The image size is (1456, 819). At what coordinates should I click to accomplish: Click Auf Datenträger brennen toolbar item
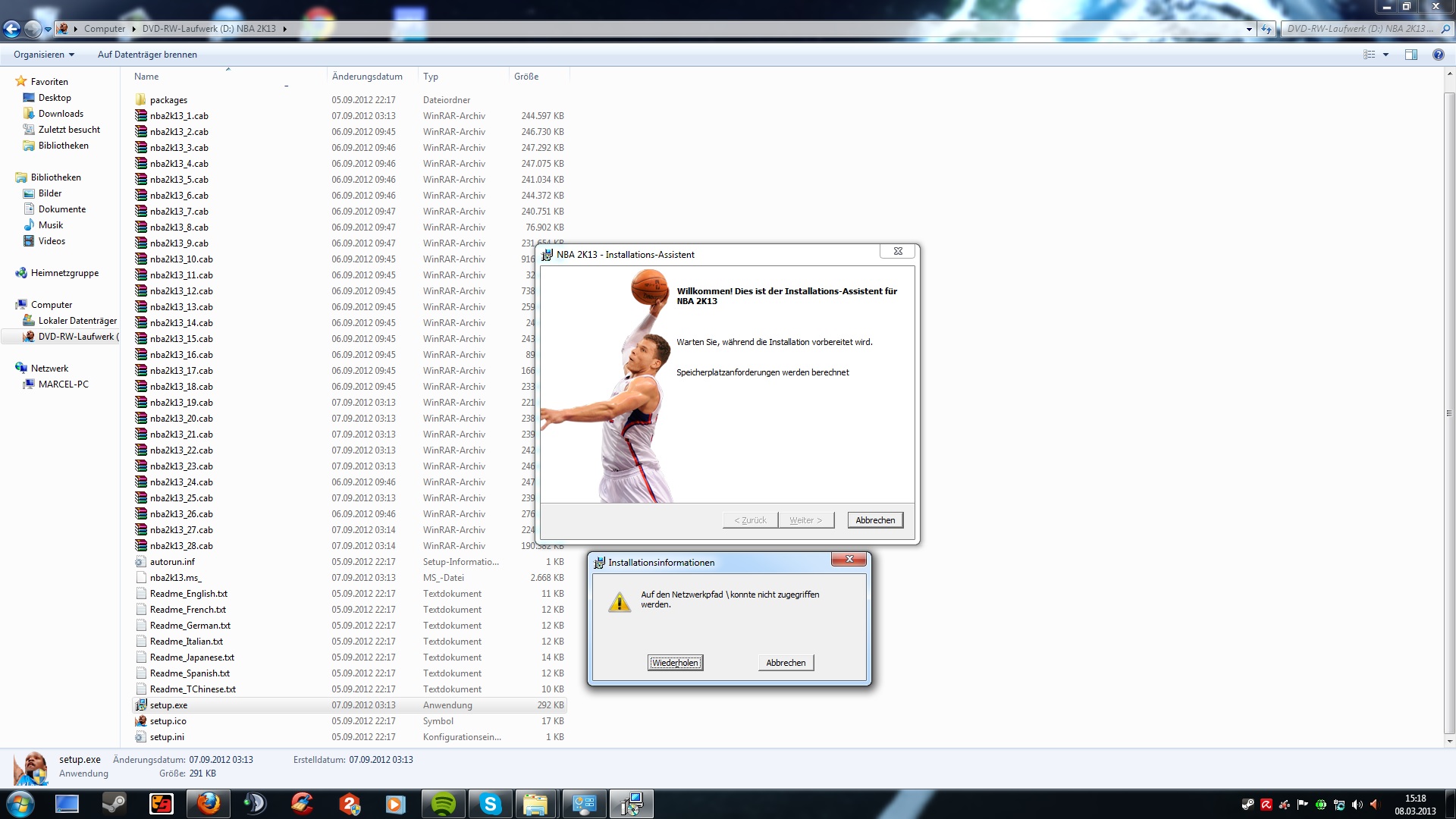point(147,55)
